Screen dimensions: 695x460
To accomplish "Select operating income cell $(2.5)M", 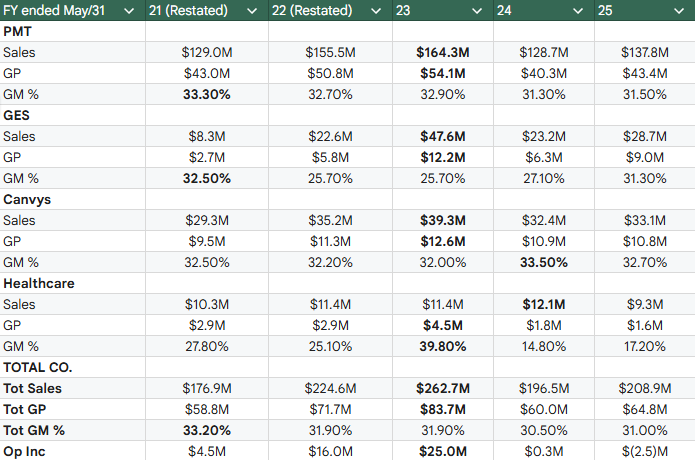I will click(645, 451).
